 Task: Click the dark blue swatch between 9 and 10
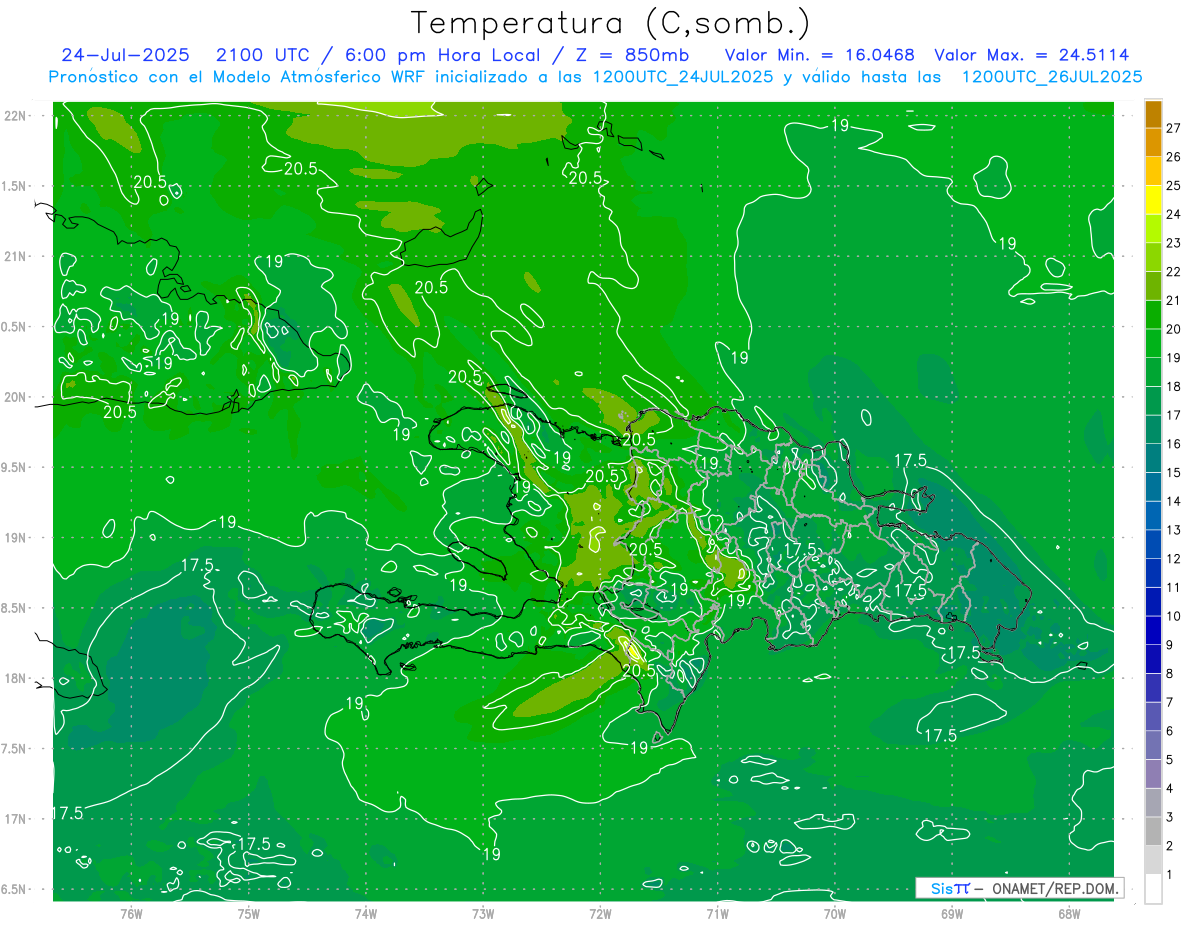pos(1153,630)
